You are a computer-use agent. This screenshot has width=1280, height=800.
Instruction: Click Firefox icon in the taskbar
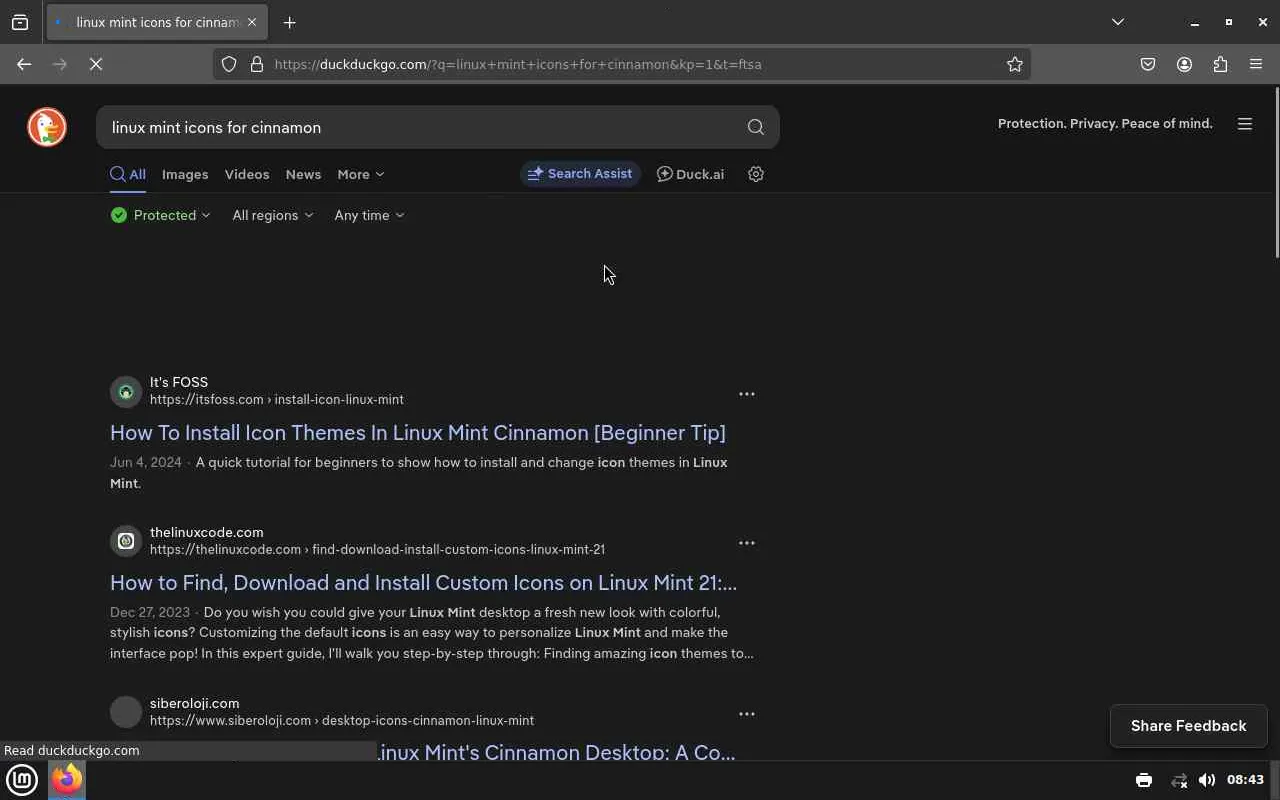[67, 780]
